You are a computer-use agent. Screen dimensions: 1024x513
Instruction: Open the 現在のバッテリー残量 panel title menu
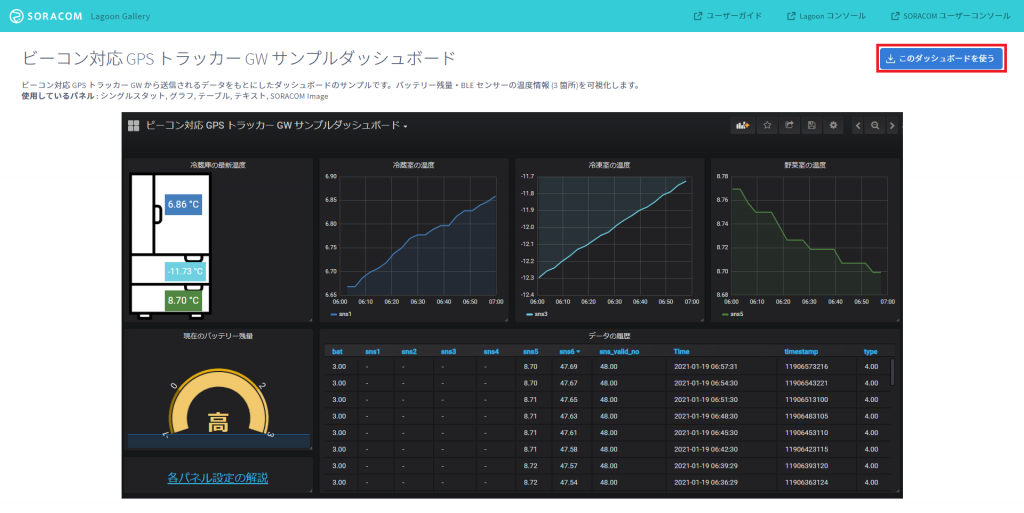[218, 335]
